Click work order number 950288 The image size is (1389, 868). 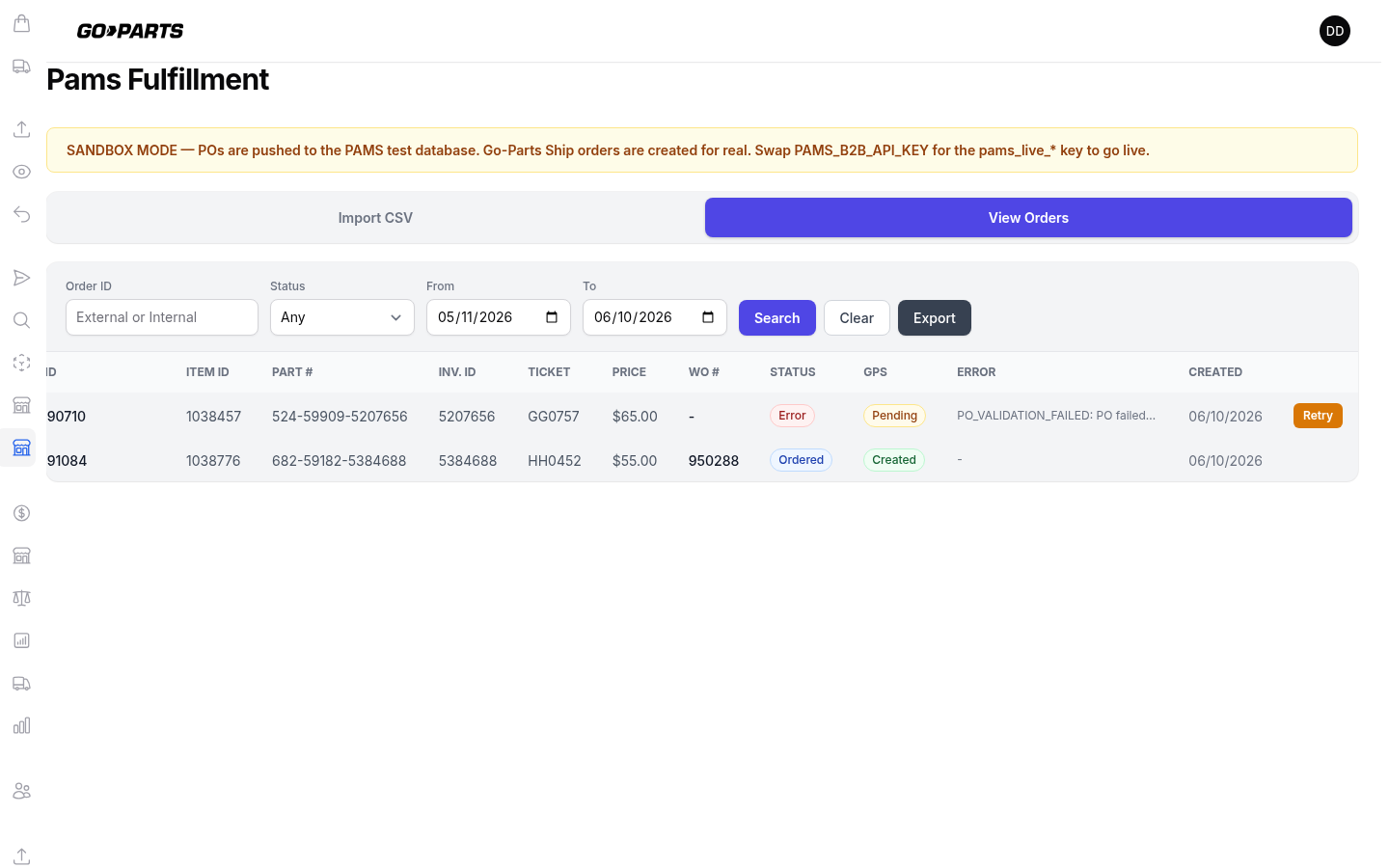click(x=714, y=461)
